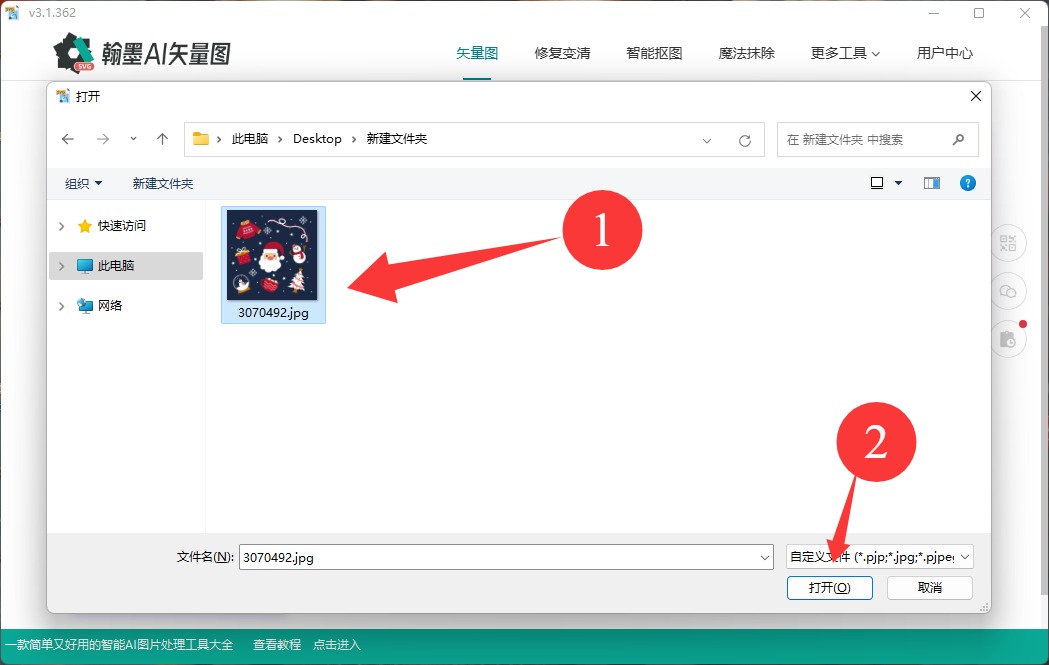Click the search magnifier icon

[x=958, y=140]
